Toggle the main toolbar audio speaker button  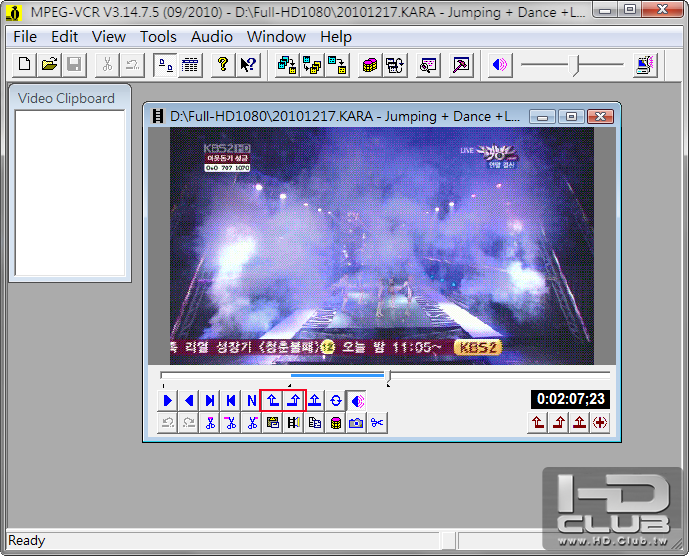(500, 65)
